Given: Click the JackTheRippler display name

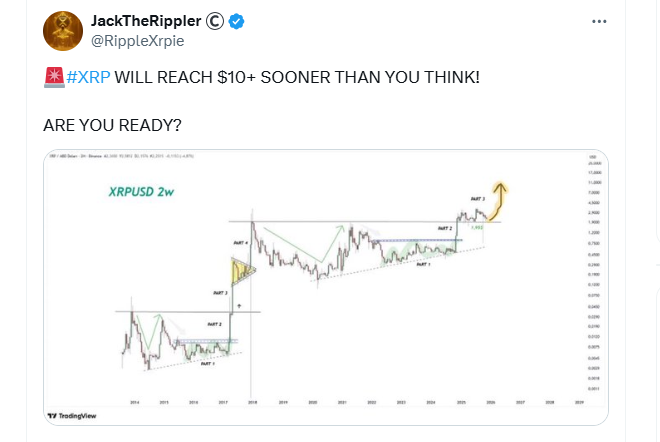Looking at the screenshot, I should (x=144, y=21).
